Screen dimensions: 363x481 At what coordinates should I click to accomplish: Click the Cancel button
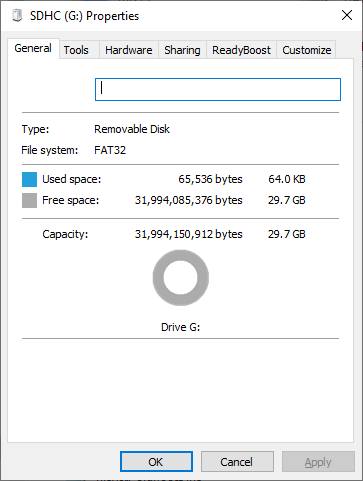(237, 462)
